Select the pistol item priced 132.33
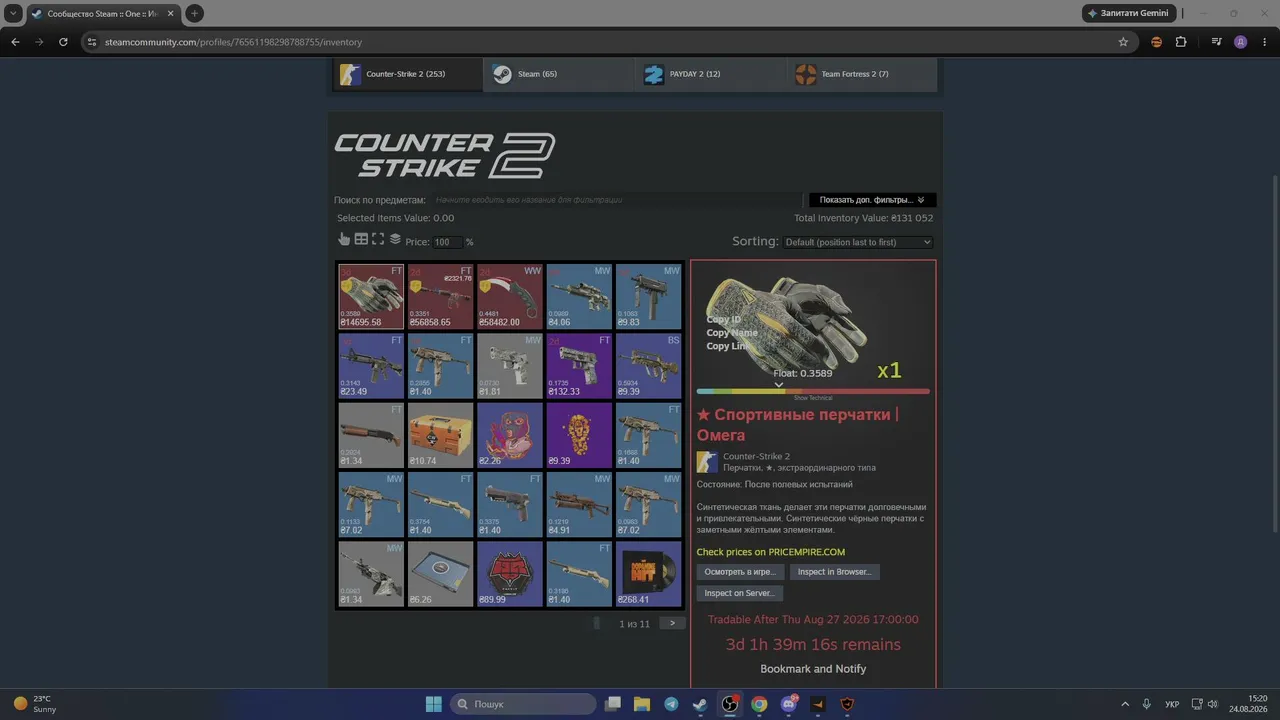This screenshot has height=720, width=1280. click(579, 366)
